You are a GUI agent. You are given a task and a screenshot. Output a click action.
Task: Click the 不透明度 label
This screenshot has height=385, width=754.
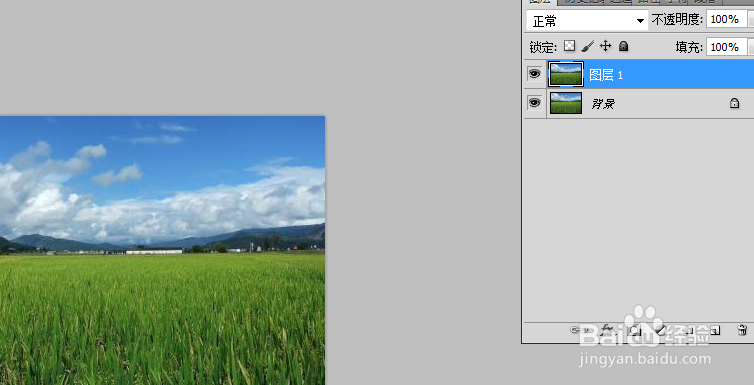pos(677,20)
